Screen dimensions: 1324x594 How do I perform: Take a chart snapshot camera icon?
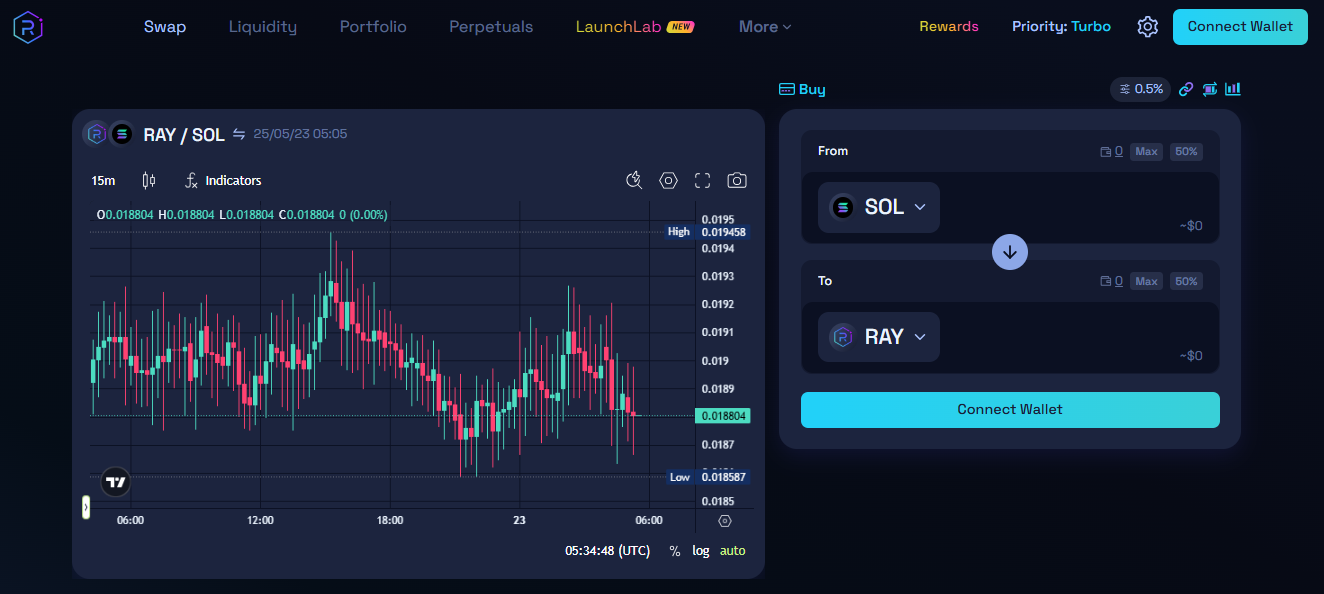(x=737, y=180)
